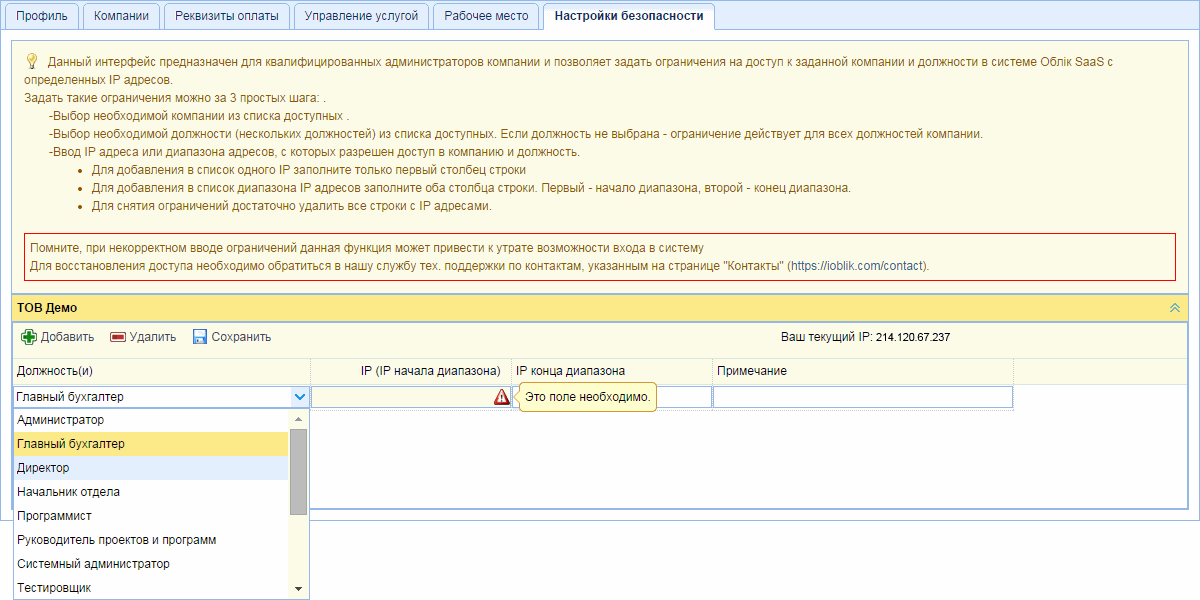Click the ТОВ Демо company title

47,308
